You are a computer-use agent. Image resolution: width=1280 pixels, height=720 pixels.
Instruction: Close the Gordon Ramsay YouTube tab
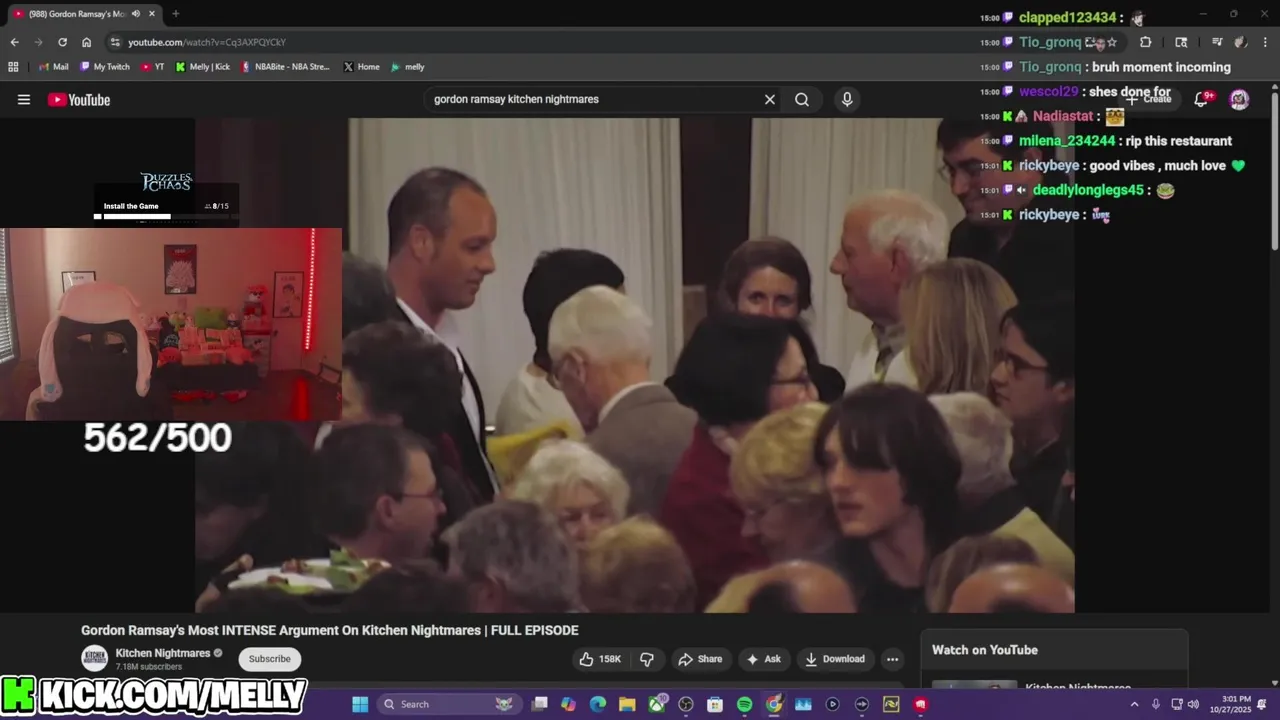150,14
